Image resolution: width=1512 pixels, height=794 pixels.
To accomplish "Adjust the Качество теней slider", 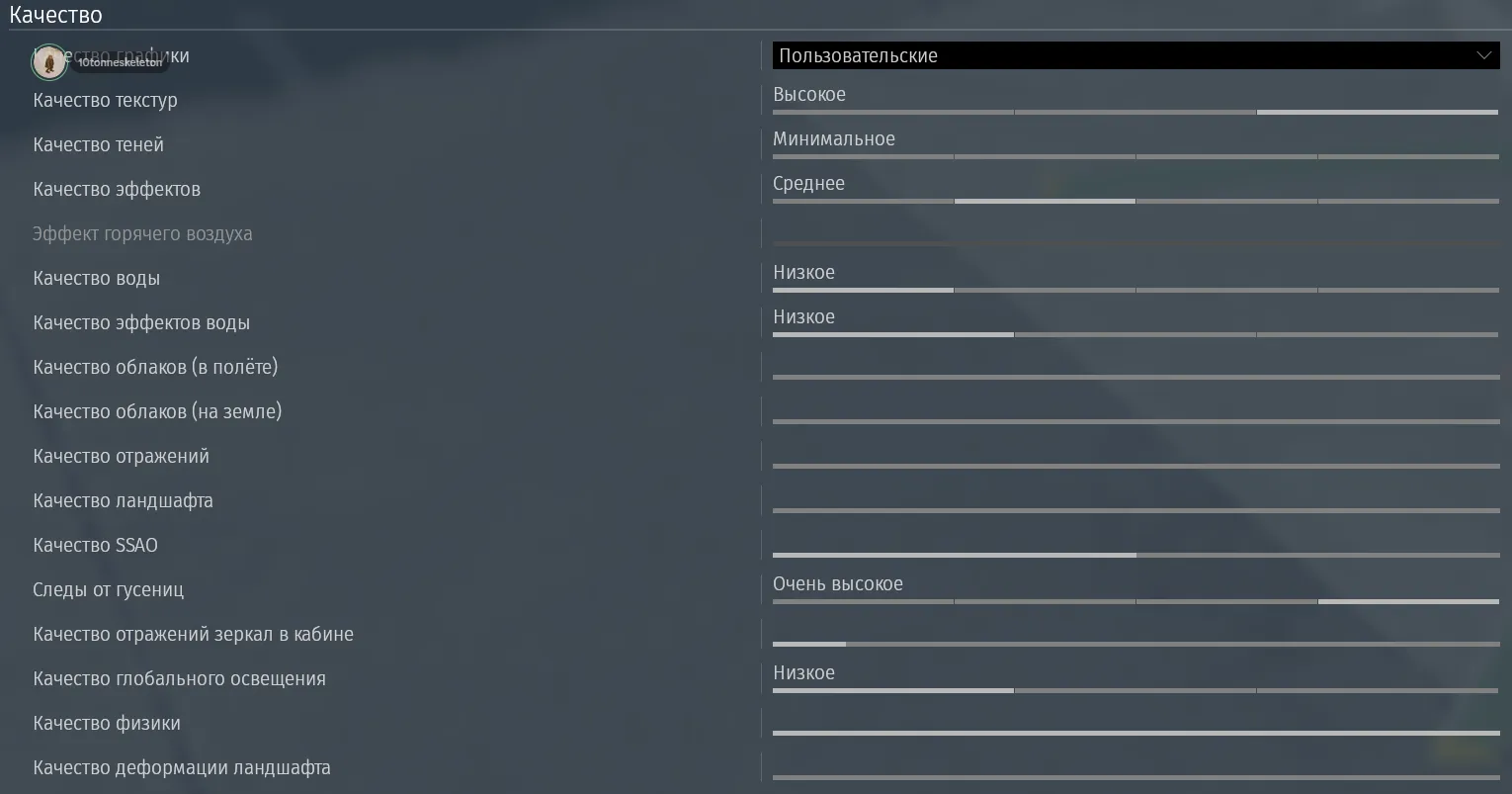I will click(1135, 156).
